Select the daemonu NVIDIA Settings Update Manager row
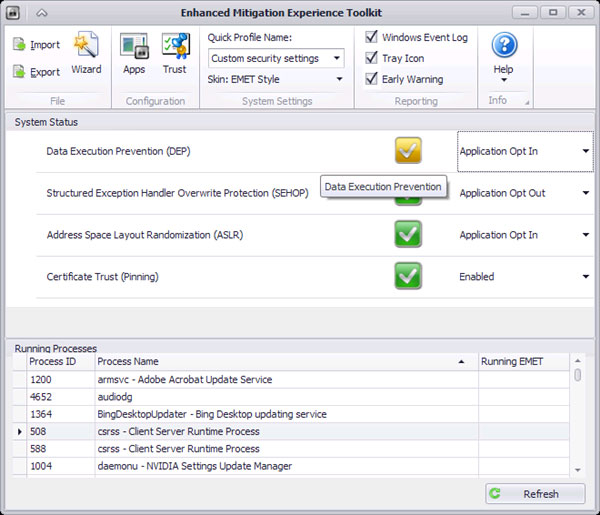Screen dimensions: 600x515 point(291,466)
